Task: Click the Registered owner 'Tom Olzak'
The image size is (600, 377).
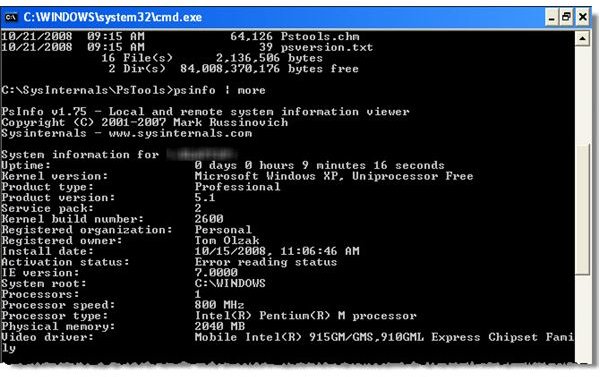Action: point(227,240)
